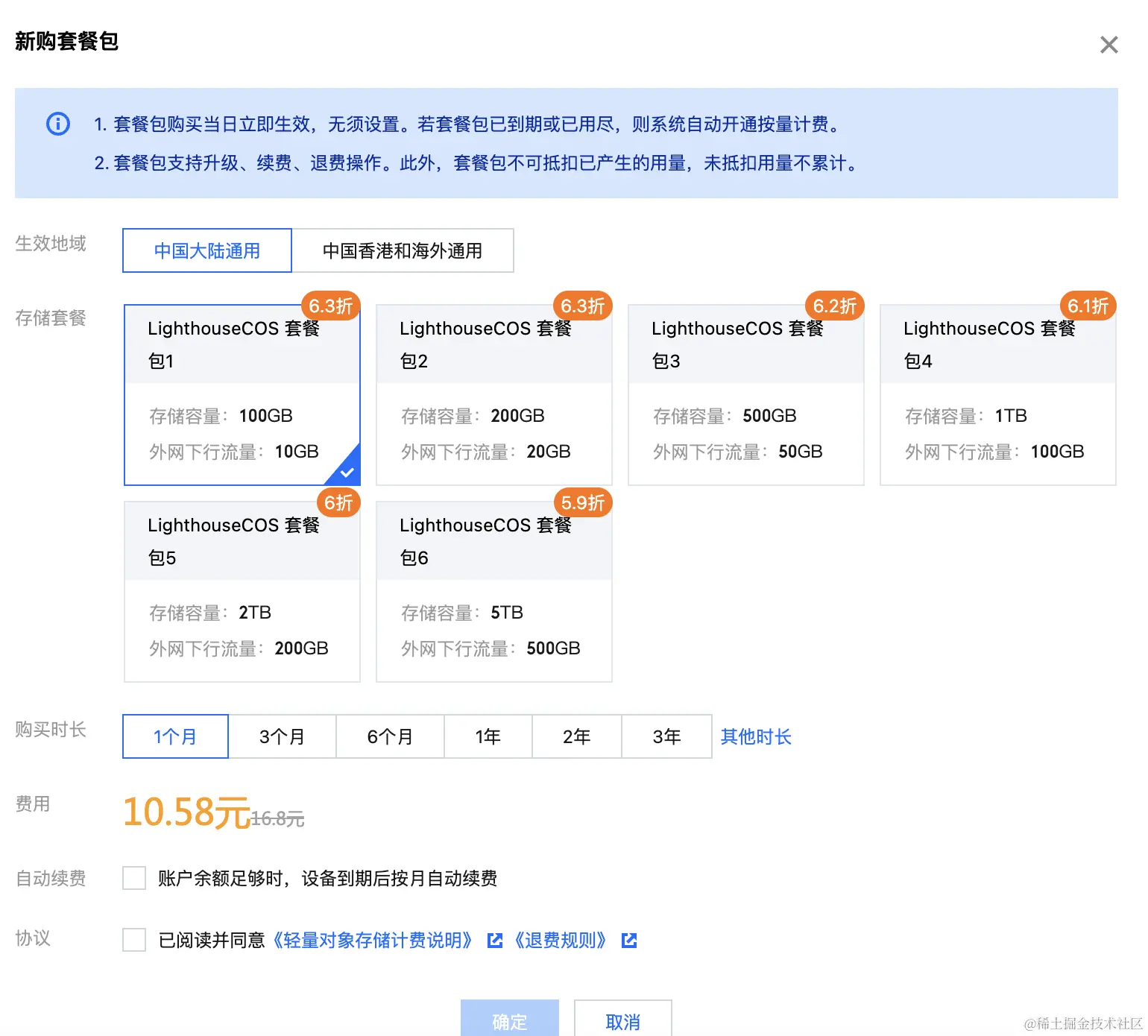The width and height of the screenshot is (1148, 1036).
Task: Choose LighthouseCOS 套餐包3 card
Action: click(746, 395)
